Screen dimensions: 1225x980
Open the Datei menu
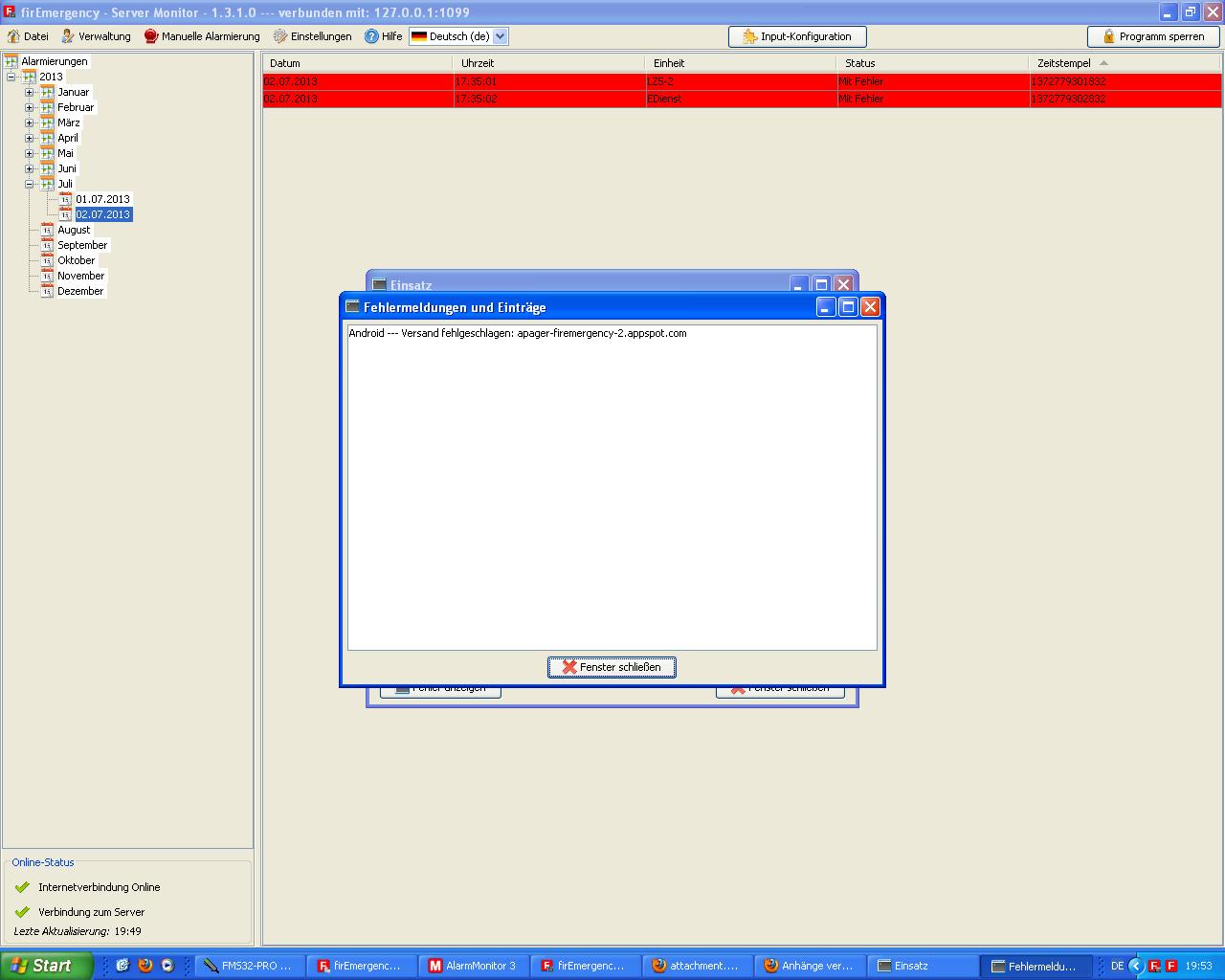(x=28, y=36)
